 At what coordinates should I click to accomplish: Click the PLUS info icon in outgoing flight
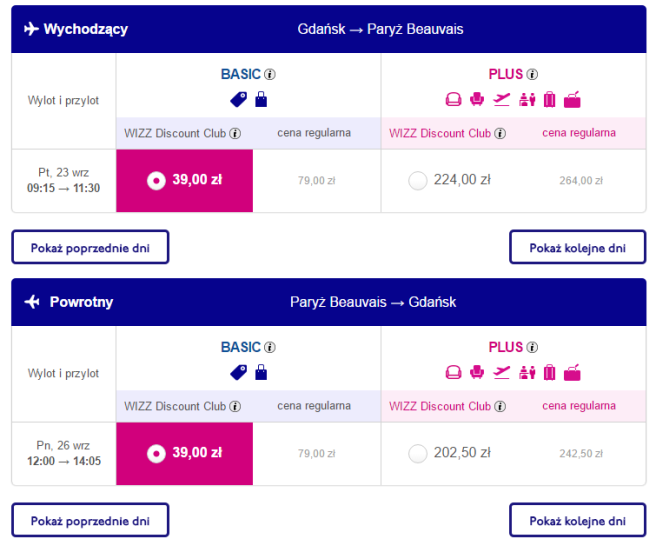(x=532, y=74)
